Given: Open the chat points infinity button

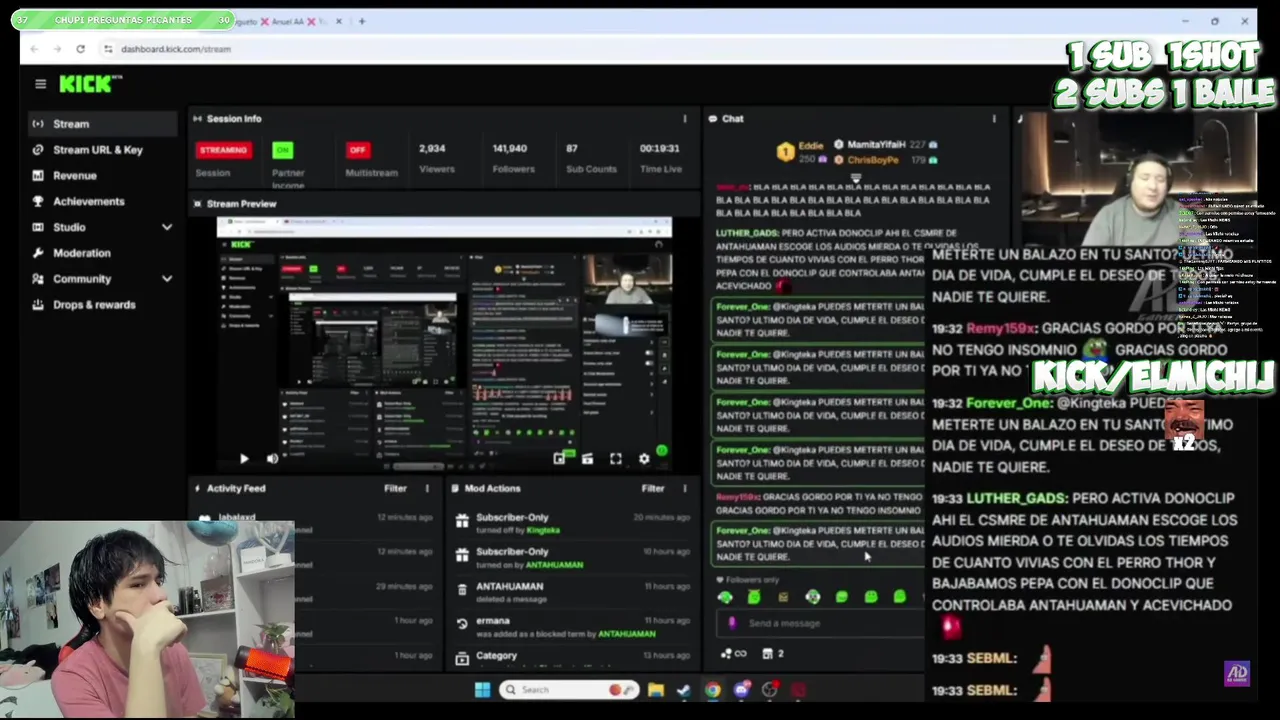Looking at the screenshot, I should pyautogui.click(x=734, y=654).
